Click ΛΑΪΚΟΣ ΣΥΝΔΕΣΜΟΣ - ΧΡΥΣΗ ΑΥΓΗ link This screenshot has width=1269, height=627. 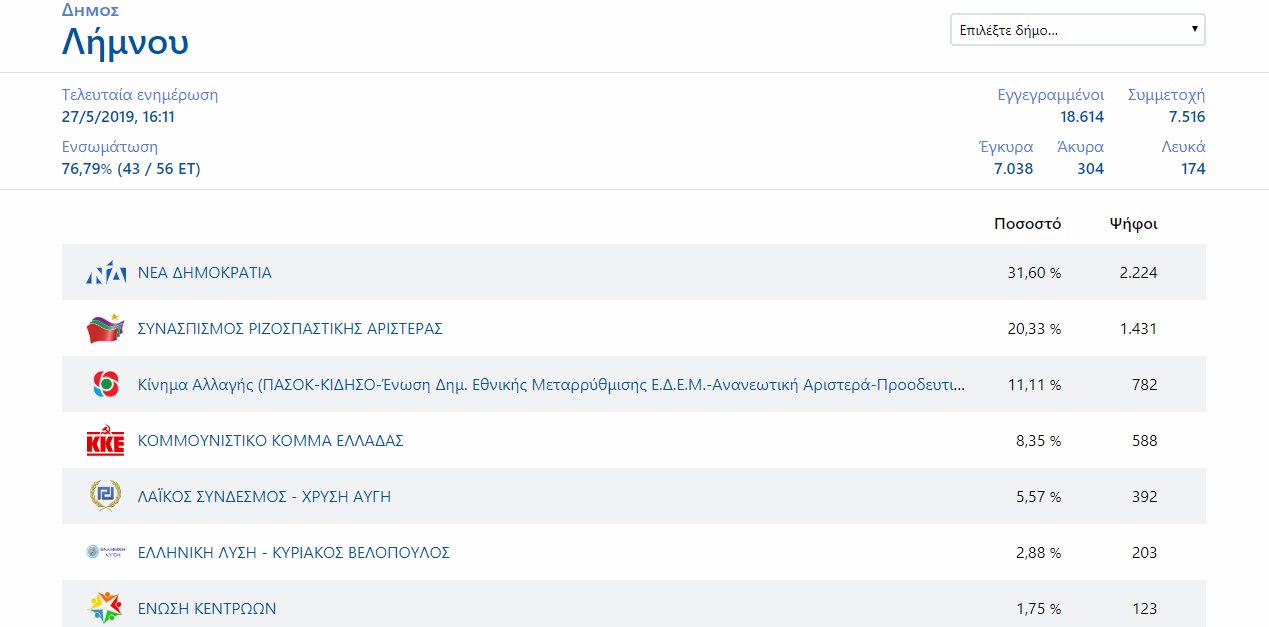pyautogui.click(x=263, y=497)
